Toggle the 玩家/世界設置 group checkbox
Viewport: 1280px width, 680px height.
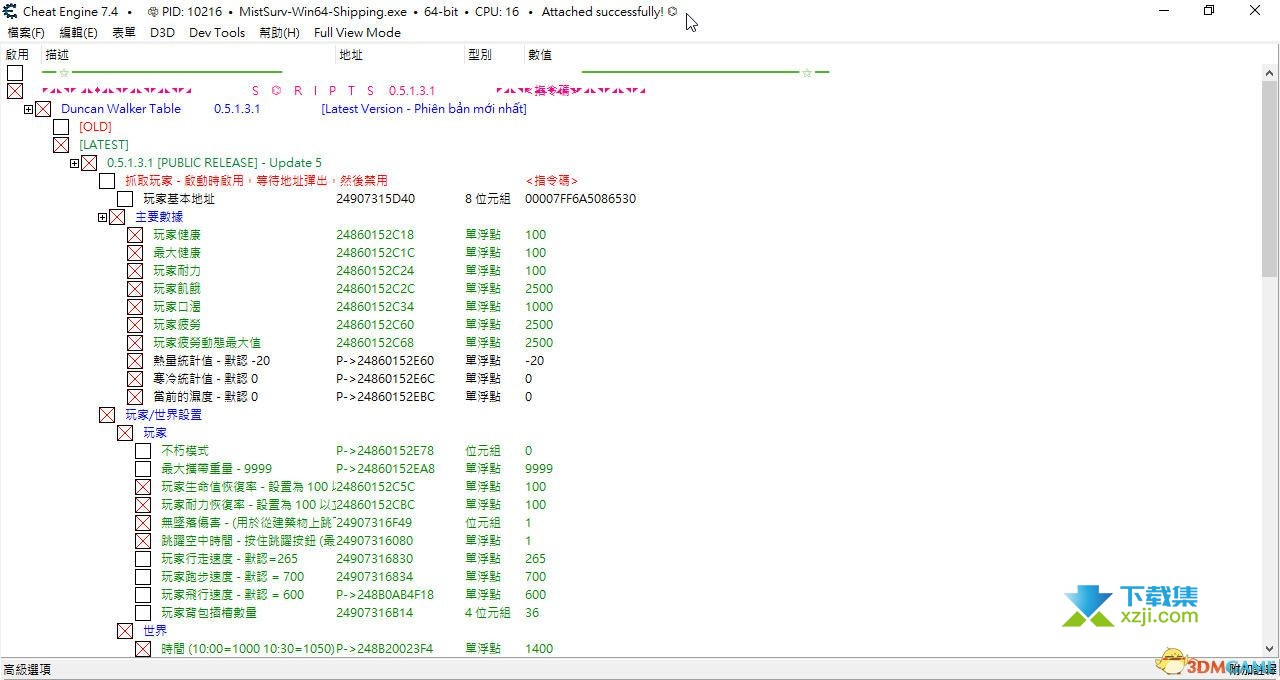pyautogui.click(x=107, y=415)
